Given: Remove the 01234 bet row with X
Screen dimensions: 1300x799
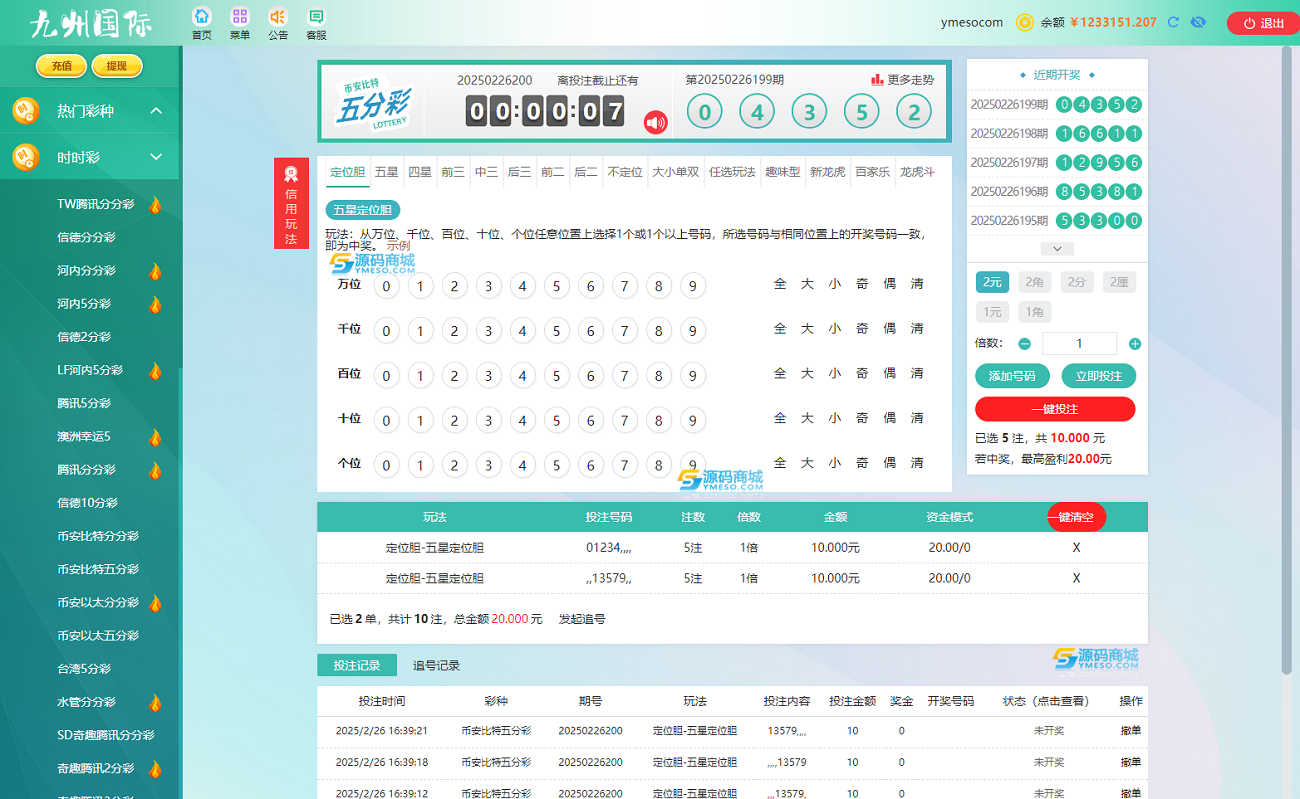Looking at the screenshot, I should 1076,548.
